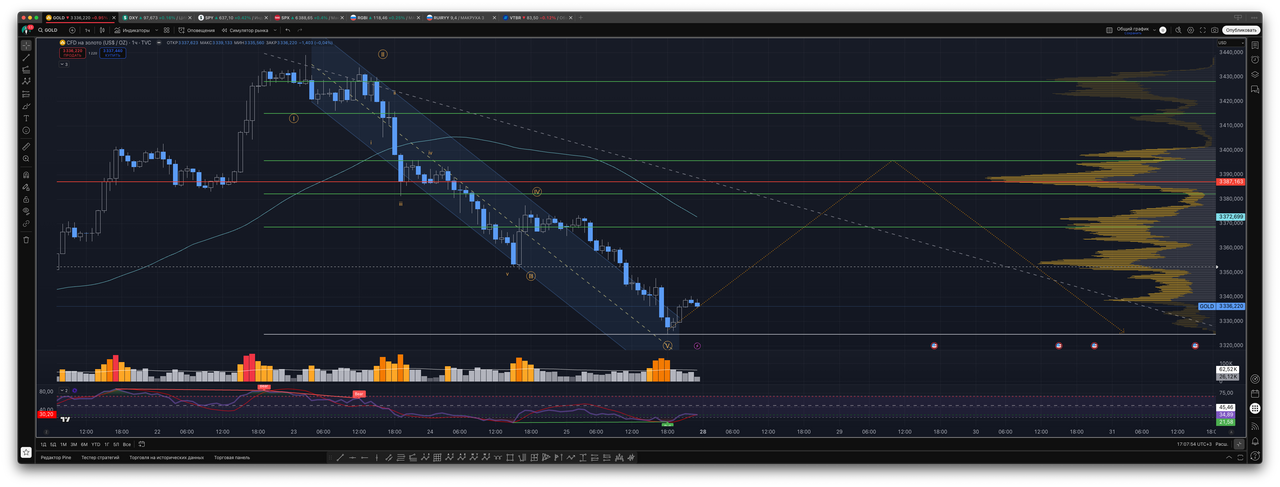Viewport: 1280px width, 487px height.
Task: Open GOLD symbol search field
Action: [x=50, y=30]
